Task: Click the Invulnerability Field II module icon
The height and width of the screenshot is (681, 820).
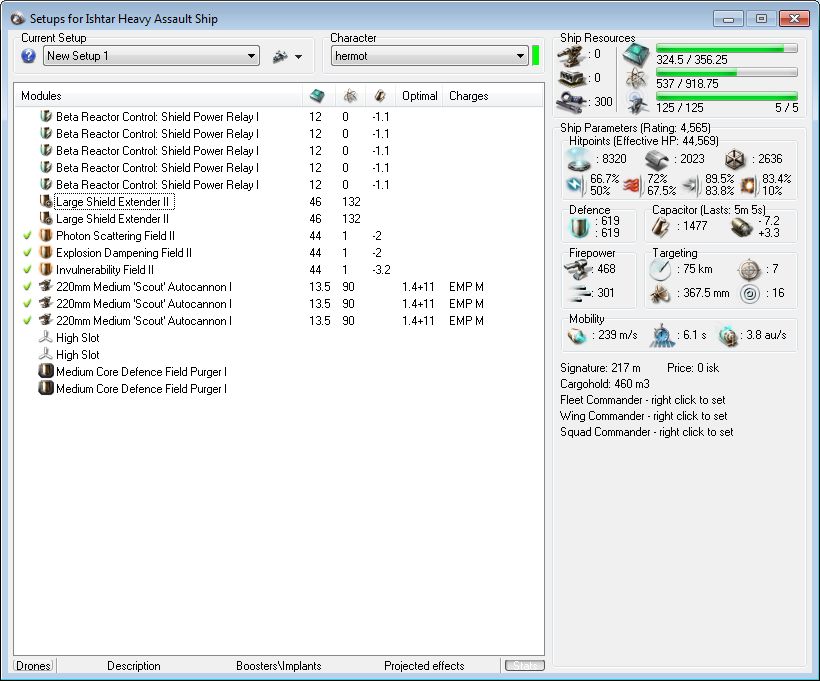Action: (46, 269)
